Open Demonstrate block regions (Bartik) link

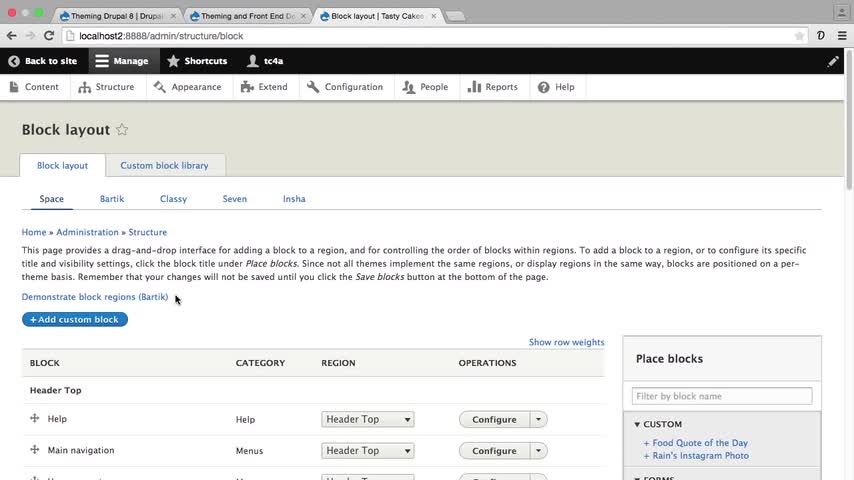click(x=95, y=297)
